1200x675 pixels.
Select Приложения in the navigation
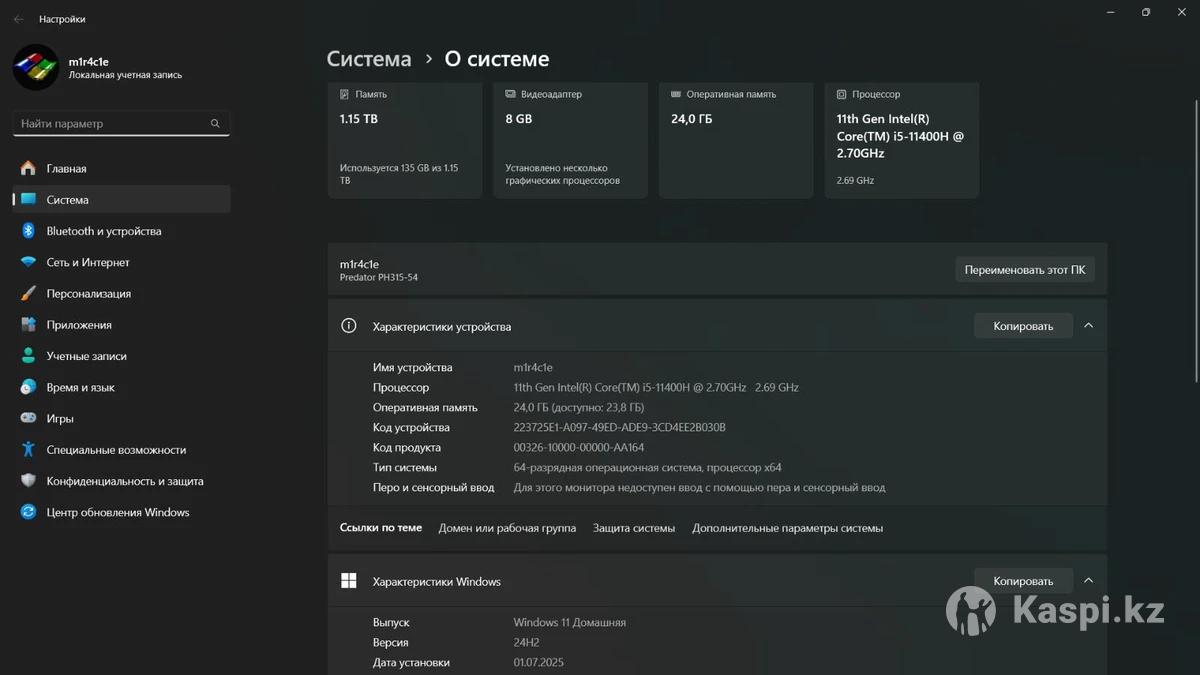coord(121,325)
